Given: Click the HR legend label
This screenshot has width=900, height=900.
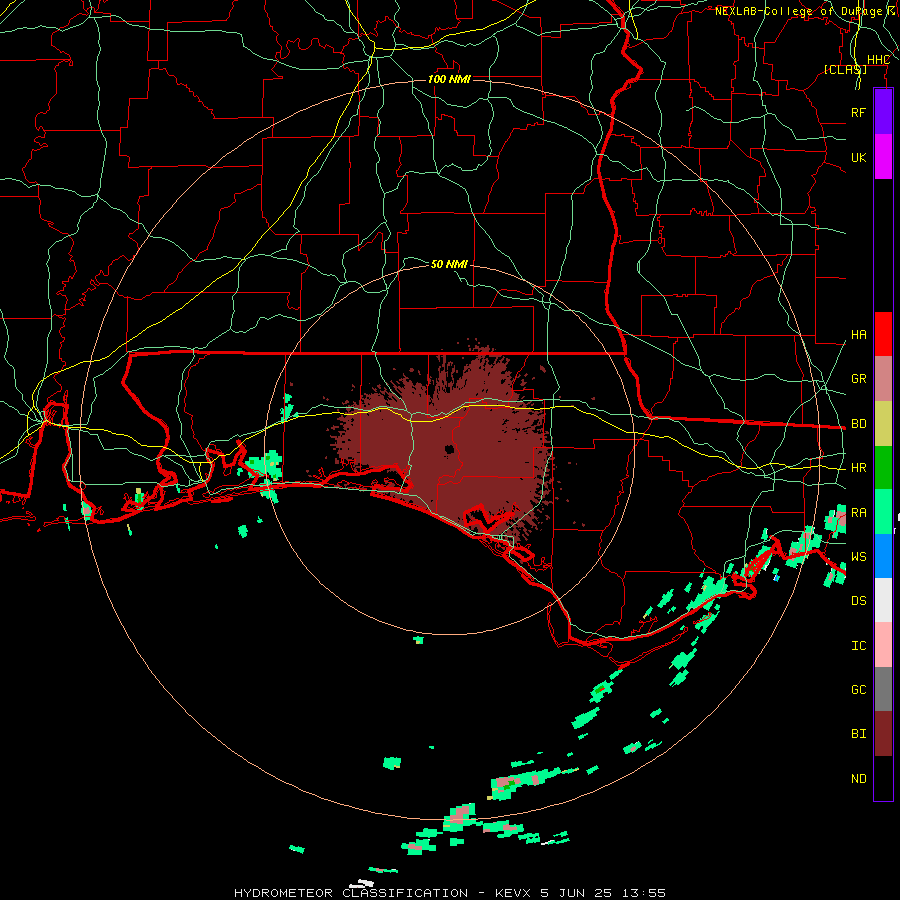Looking at the screenshot, I should [858, 468].
